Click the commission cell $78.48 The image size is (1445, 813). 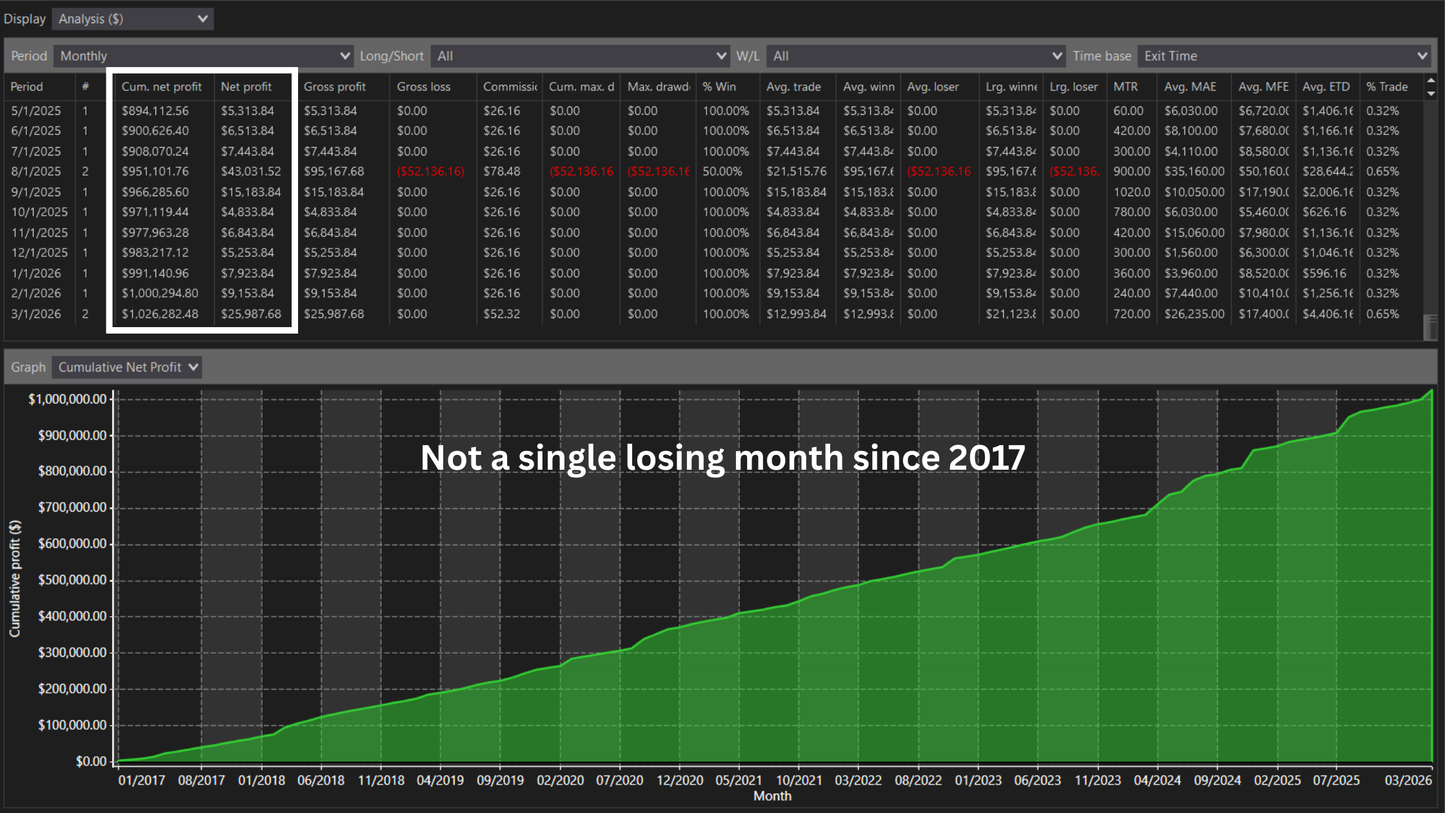tap(502, 172)
